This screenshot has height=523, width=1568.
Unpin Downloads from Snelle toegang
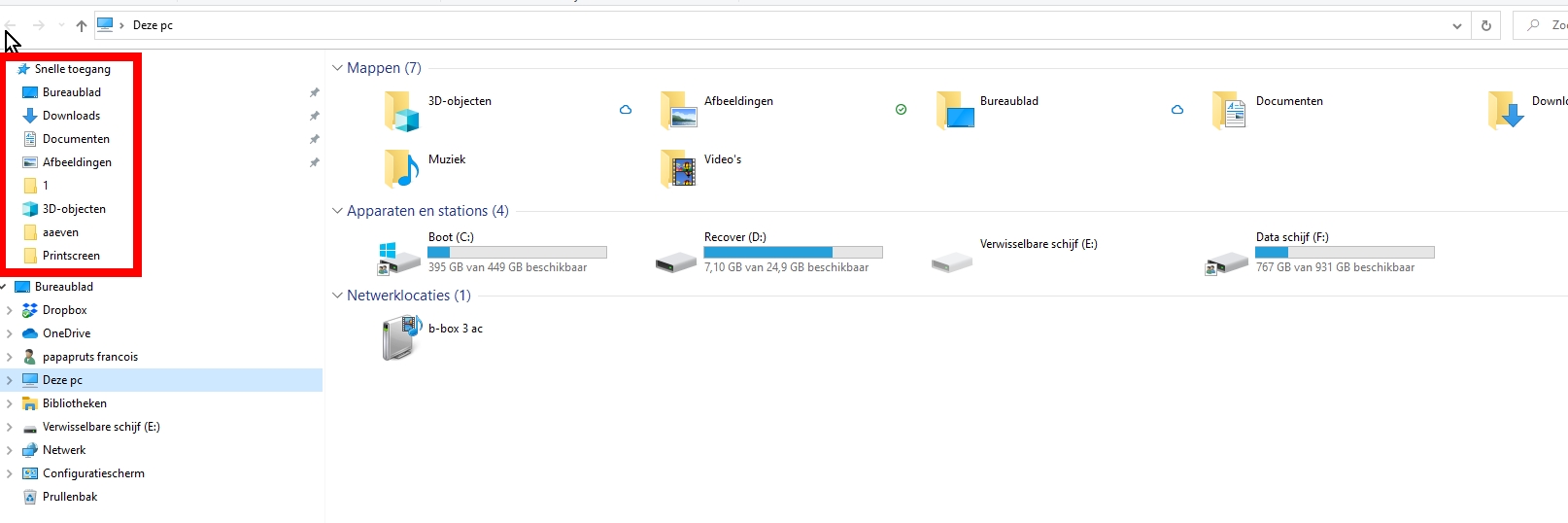pyautogui.click(x=314, y=116)
